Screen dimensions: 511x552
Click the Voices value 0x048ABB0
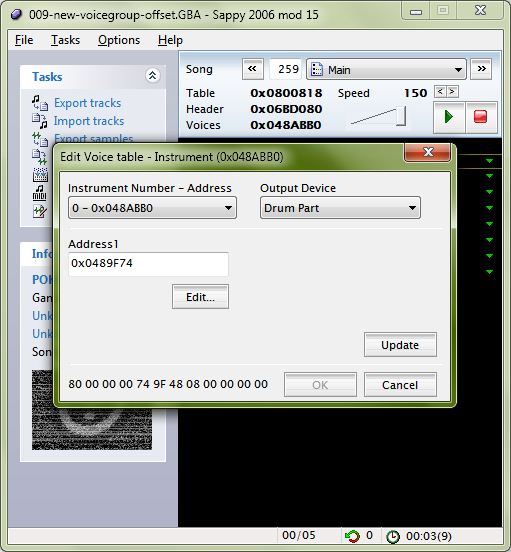pyautogui.click(x=286, y=125)
